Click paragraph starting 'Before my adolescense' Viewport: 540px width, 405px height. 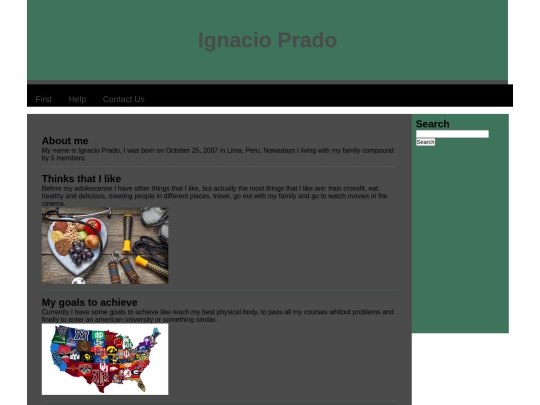[215, 196]
